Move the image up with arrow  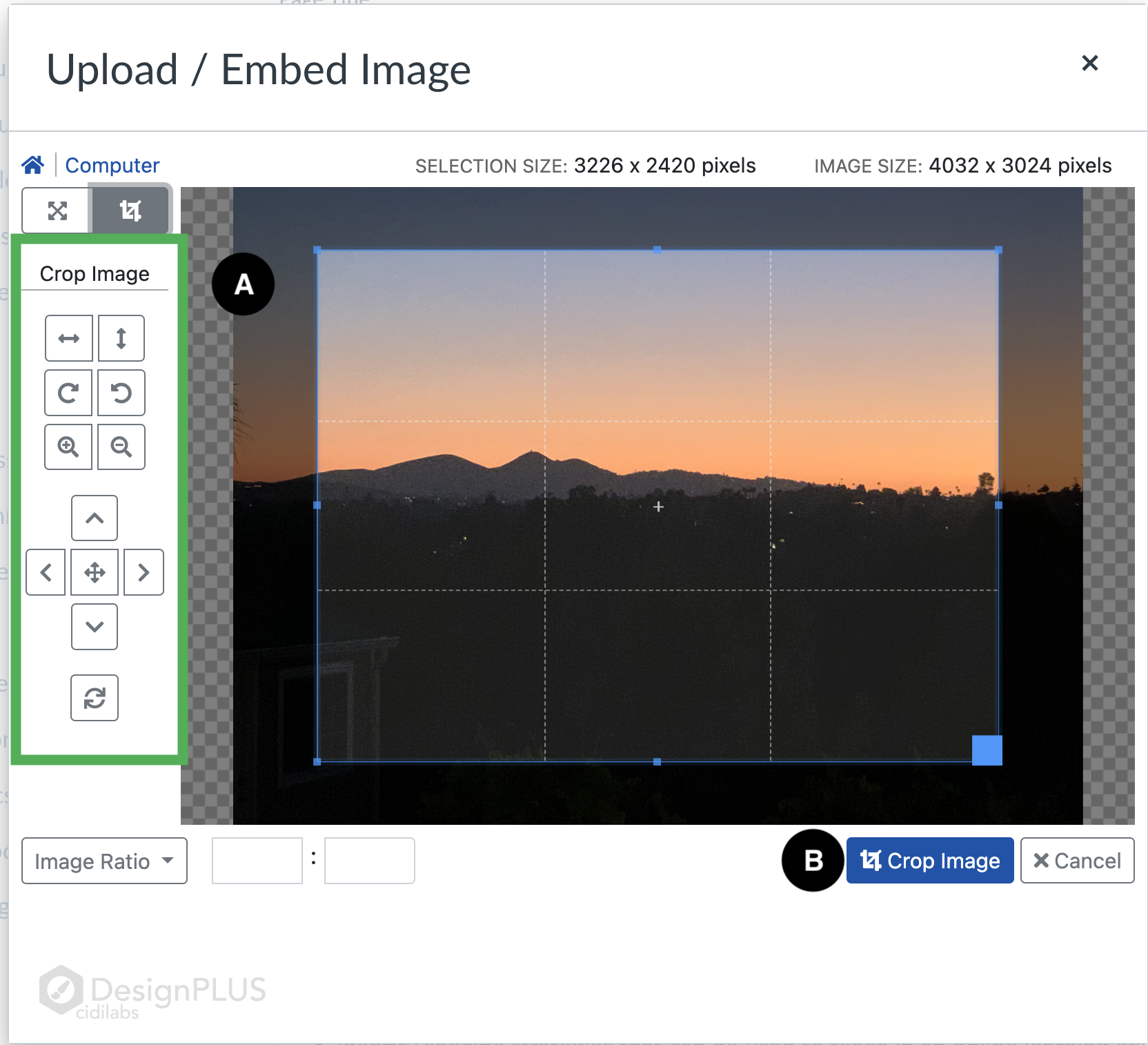[95, 518]
